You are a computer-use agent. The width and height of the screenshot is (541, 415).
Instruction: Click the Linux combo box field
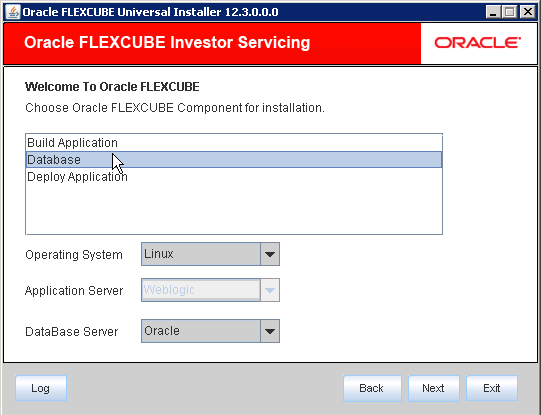200,254
